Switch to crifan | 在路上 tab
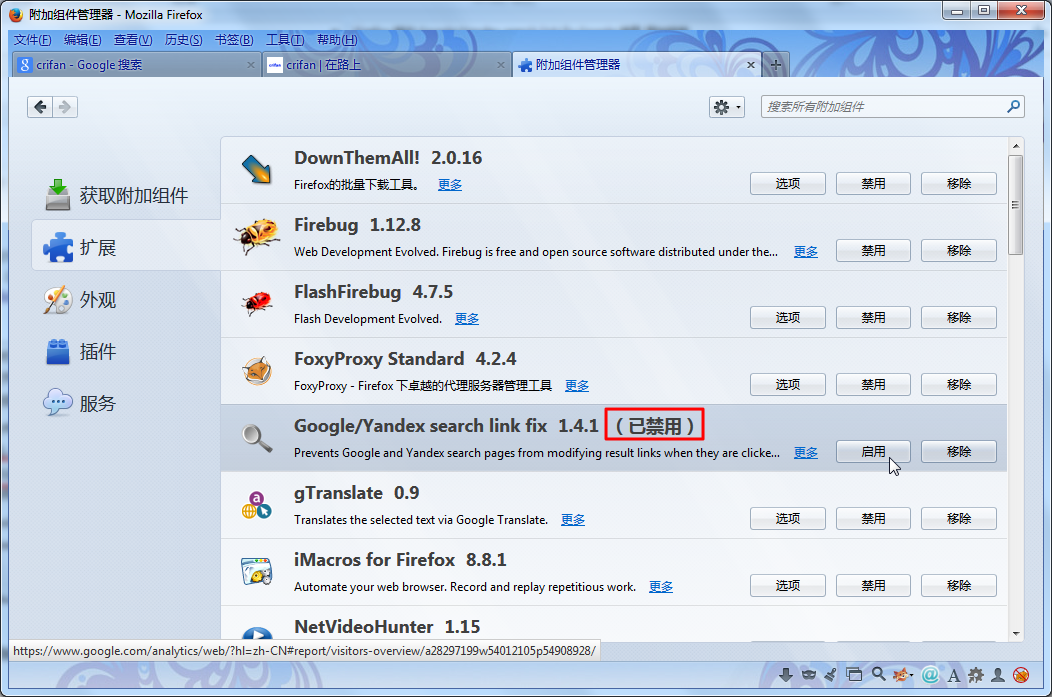Image resolution: width=1052 pixels, height=697 pixels. [386, 64]
